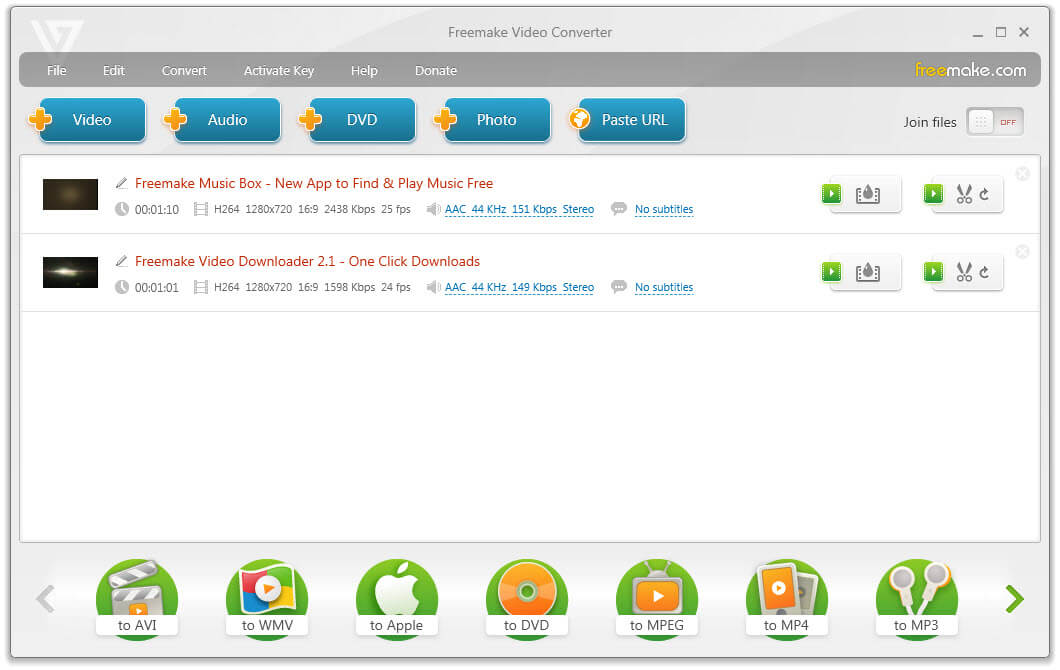
Task: Open the Help menu
Action: [364, 70]
